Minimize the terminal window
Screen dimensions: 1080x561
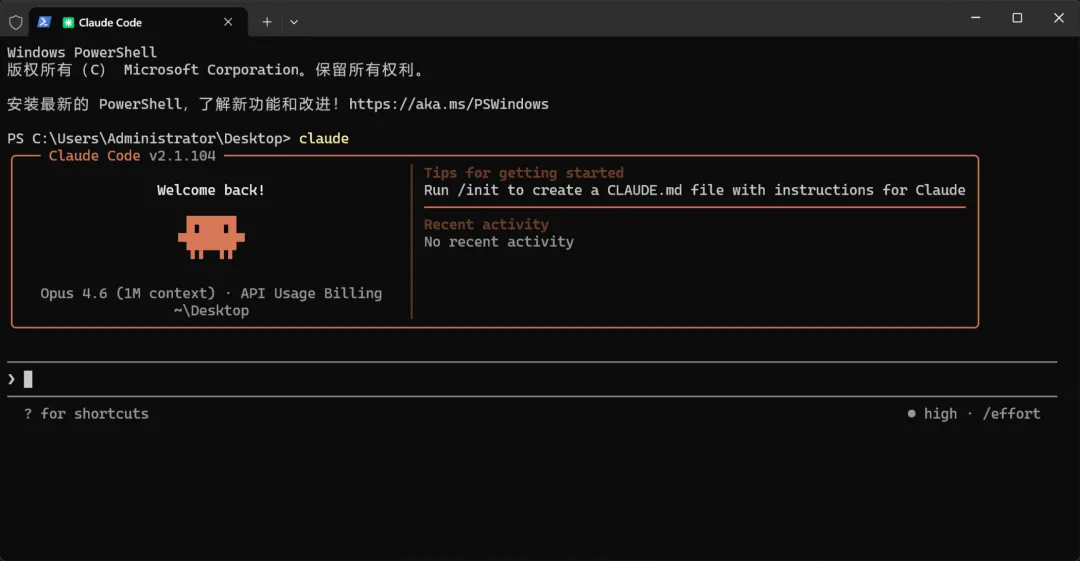[975, 18]
